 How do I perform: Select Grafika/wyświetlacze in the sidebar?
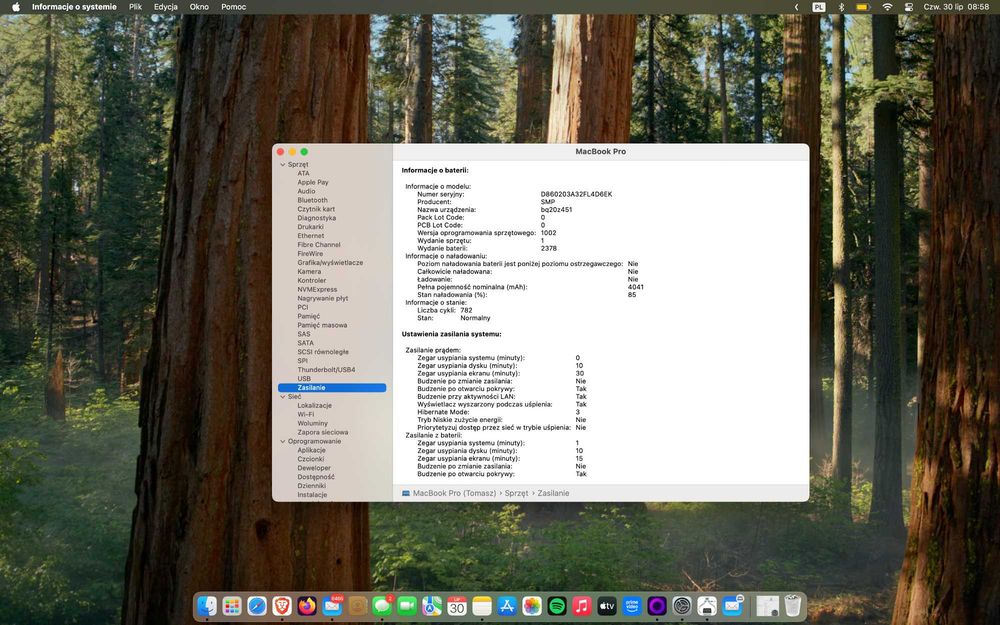coord(330,263)
